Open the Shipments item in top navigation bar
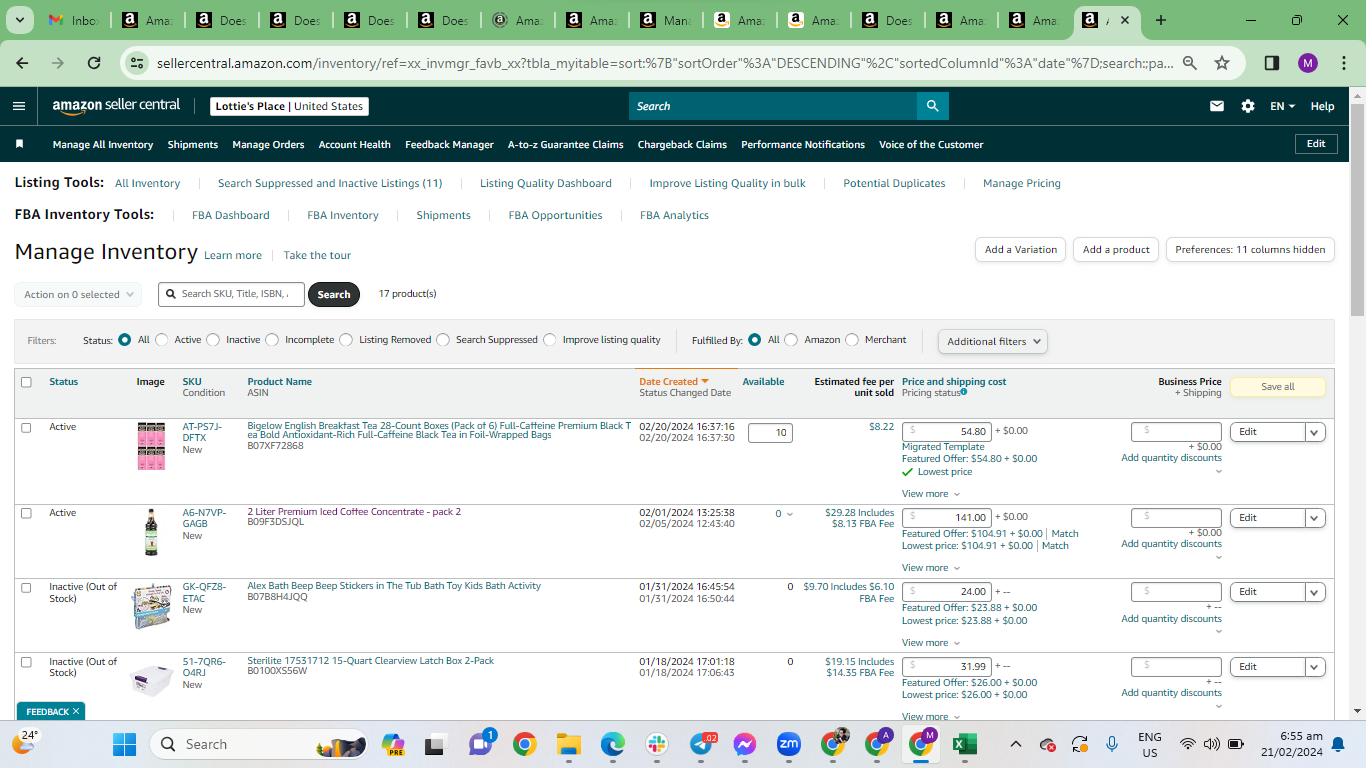Image resolution: width=1366 pixels, height=768 pixels. tap(193, 144)
